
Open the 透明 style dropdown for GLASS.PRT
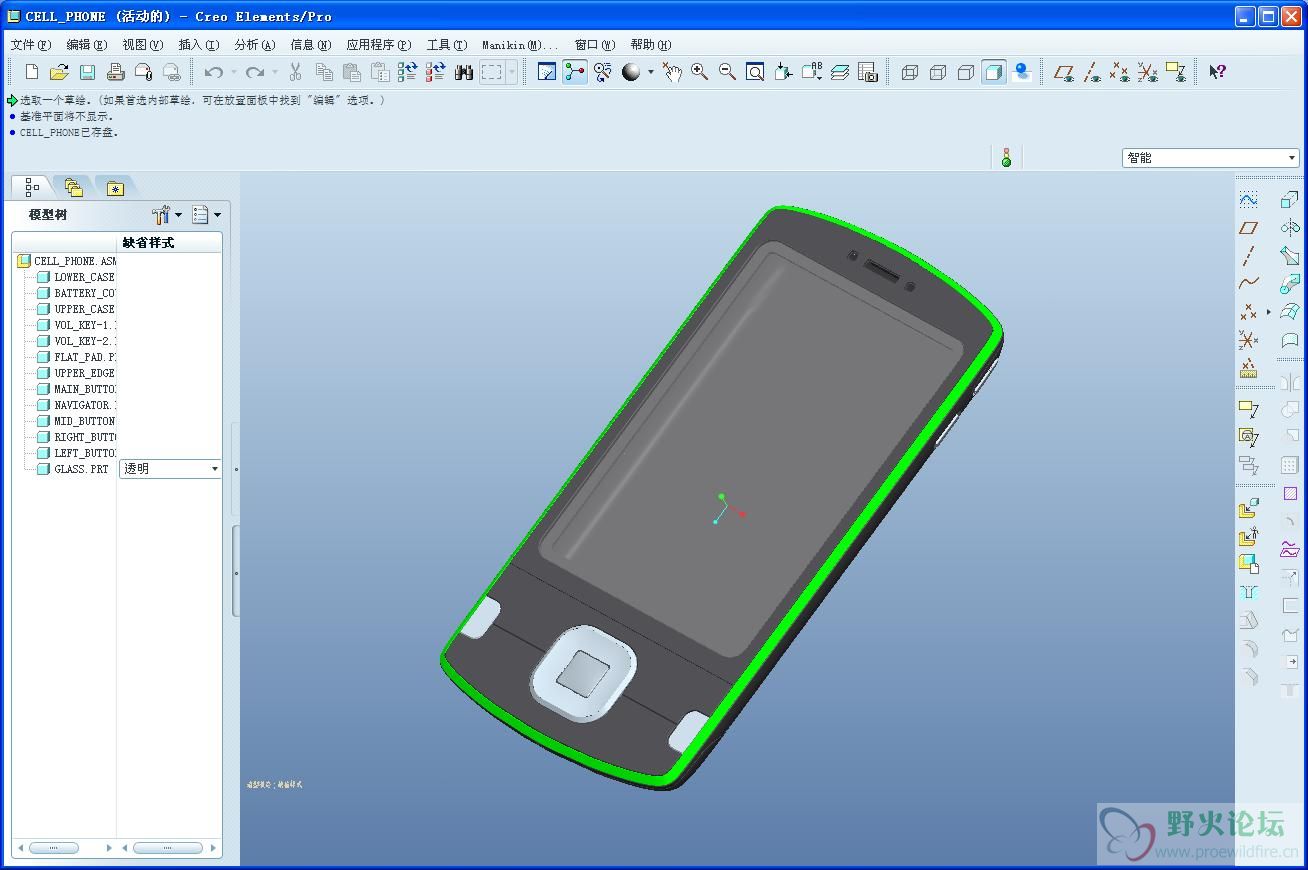(x=170, y=469)
